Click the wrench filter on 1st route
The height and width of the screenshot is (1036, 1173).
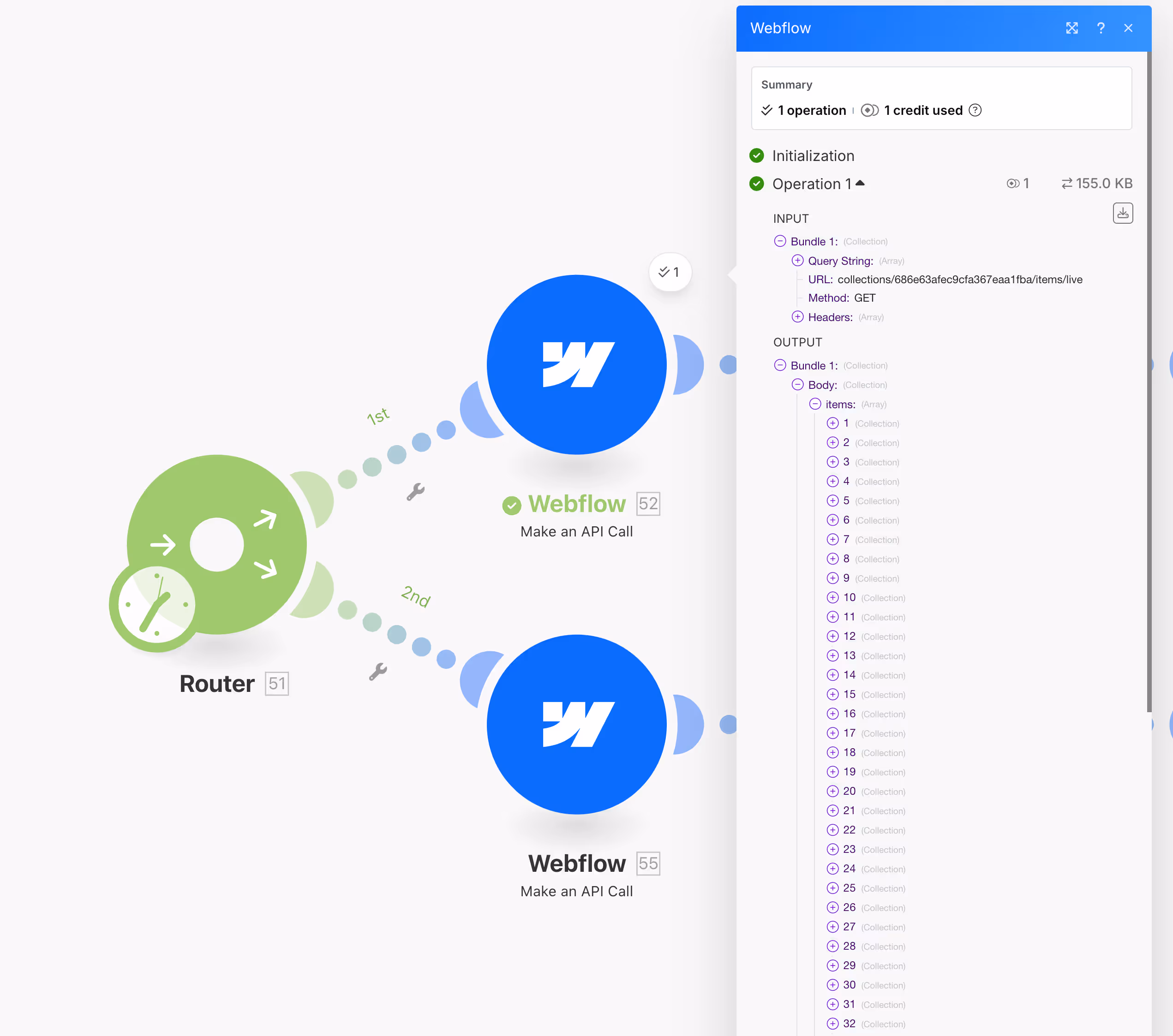coord(415,492)
